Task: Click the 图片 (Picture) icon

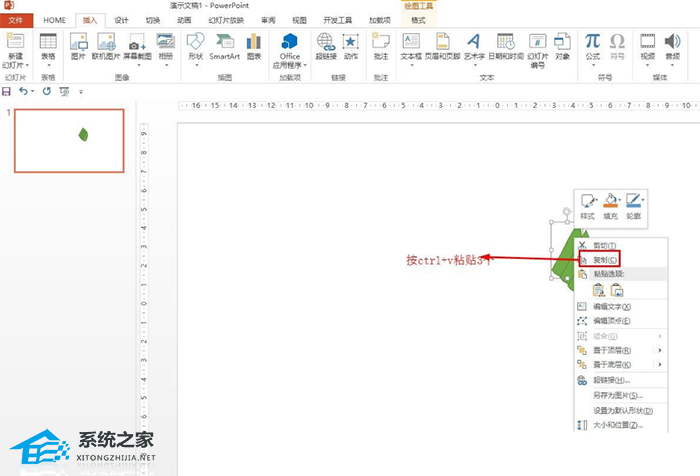Action: point(79,42)
